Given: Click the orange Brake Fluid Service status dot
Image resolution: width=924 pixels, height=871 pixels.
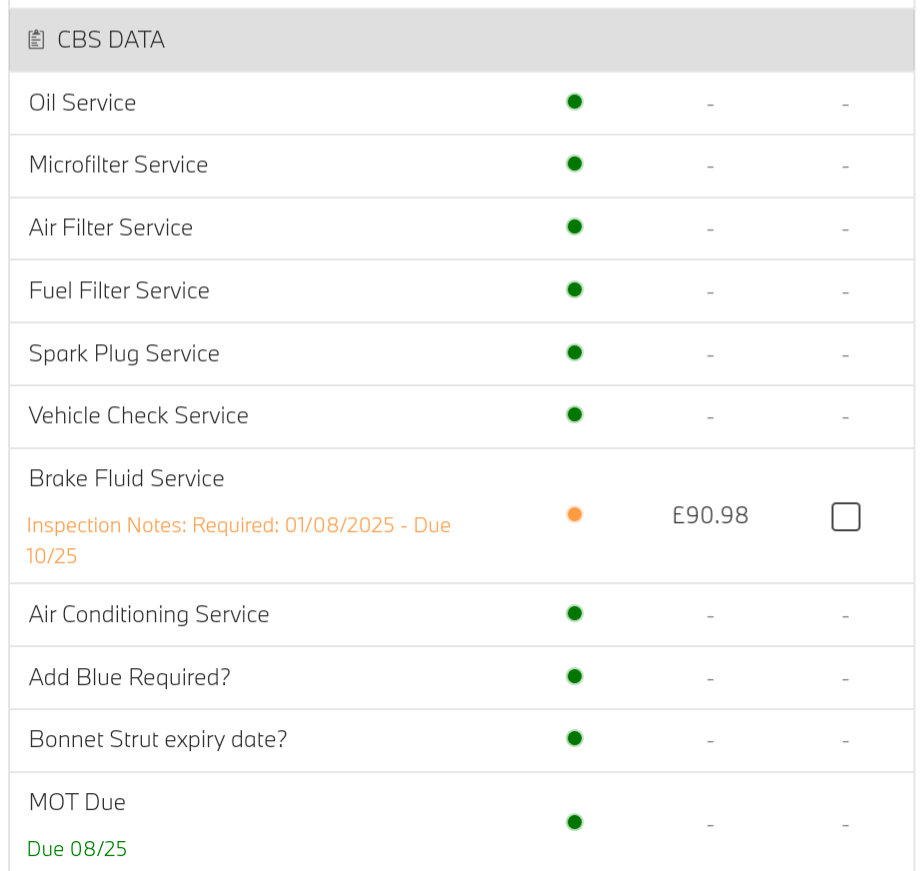Looking at the screenshot, I should click(575, 514).
